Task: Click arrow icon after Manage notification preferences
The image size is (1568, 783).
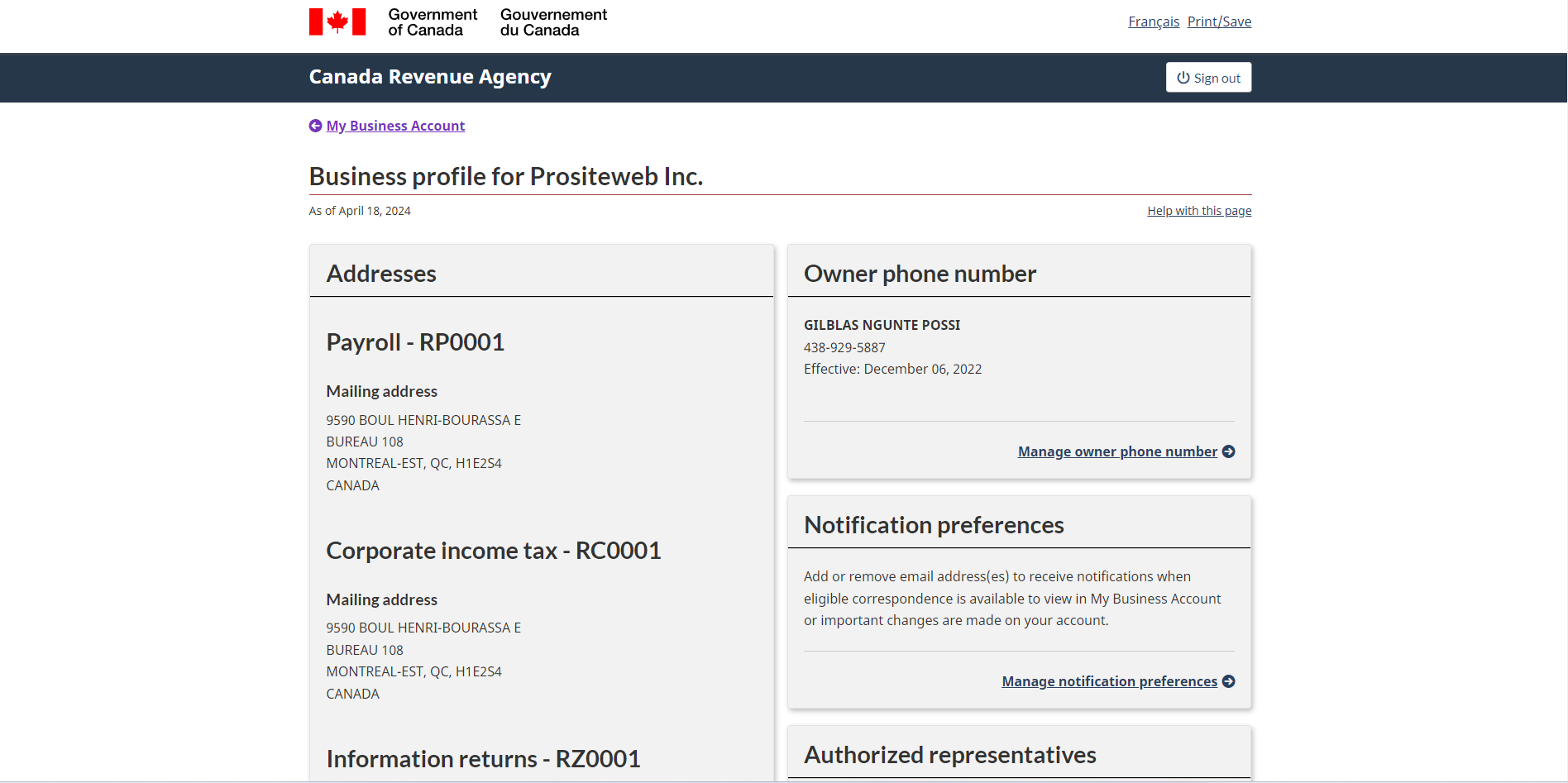Action: coord(1229,681)
